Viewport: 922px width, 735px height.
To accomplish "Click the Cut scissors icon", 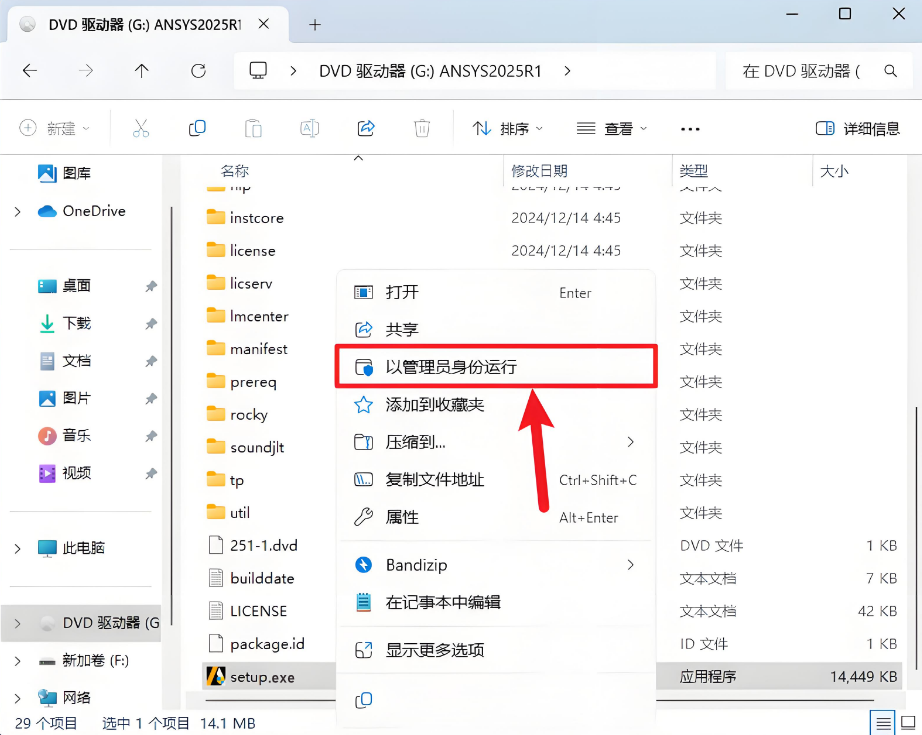I will pyautogui.click(x=141, y=128).
